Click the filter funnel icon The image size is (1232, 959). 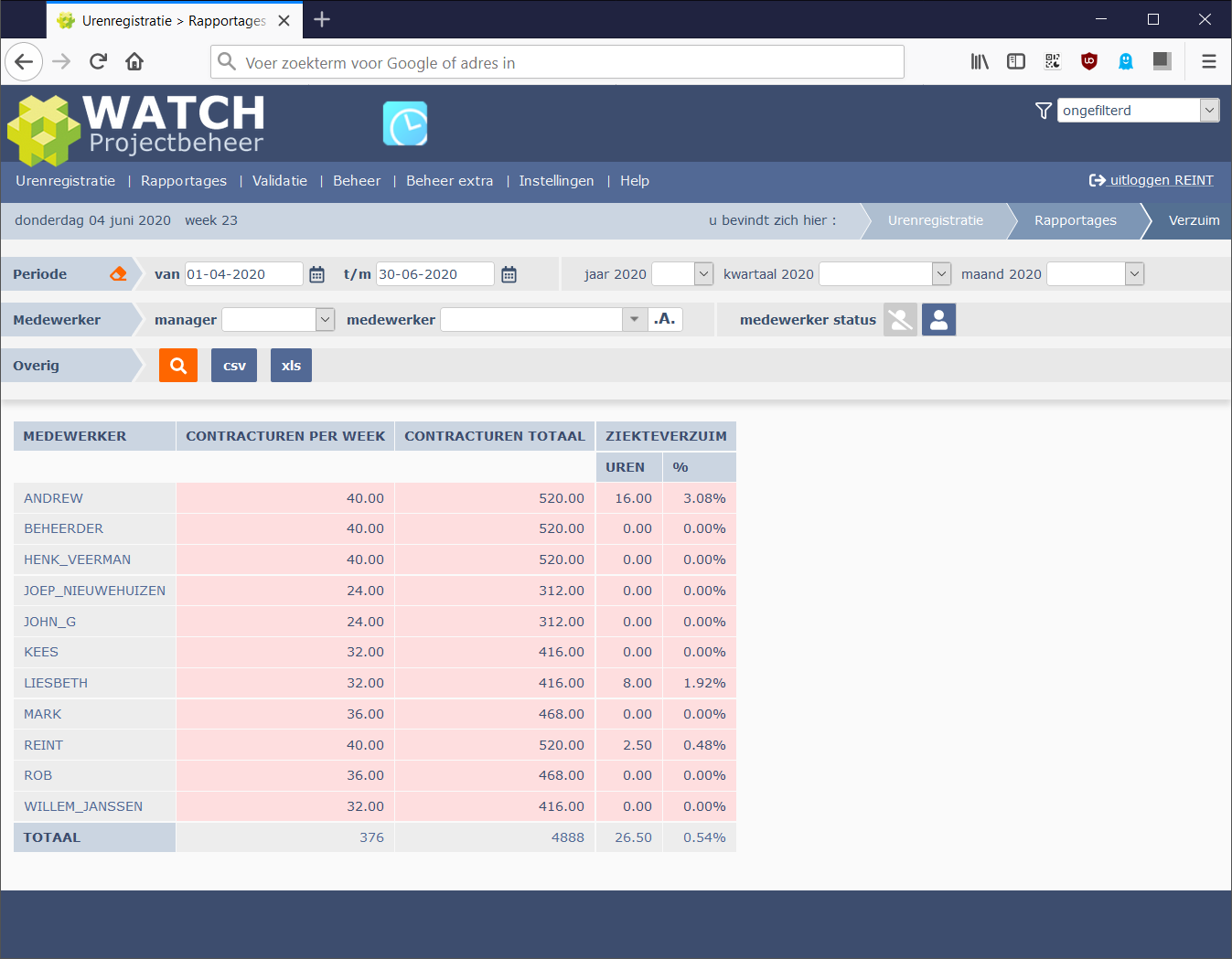click(1043, 111)
